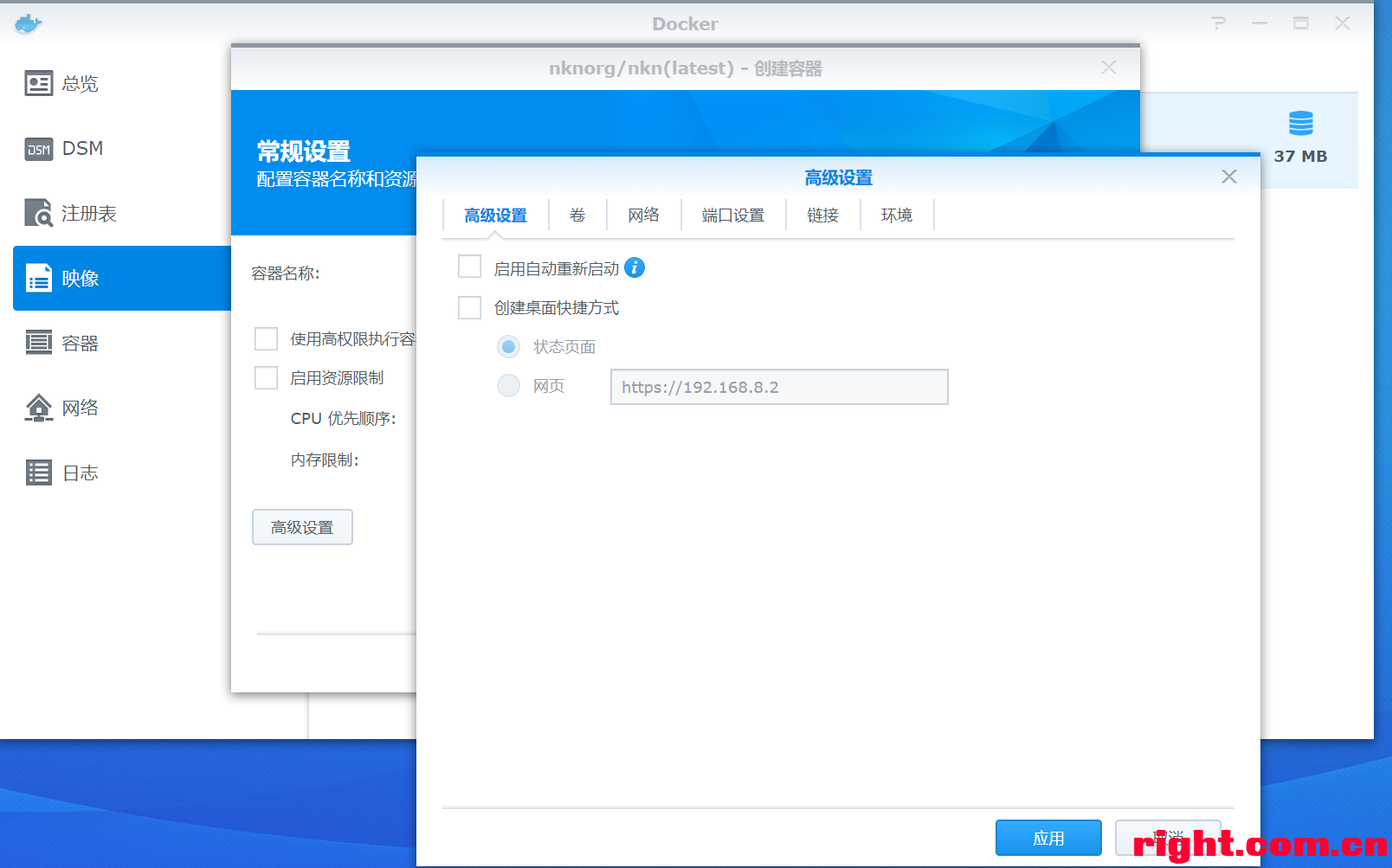Select the DSM sidebar icon
Screen dimensions: 1392x868
[38, 149]
